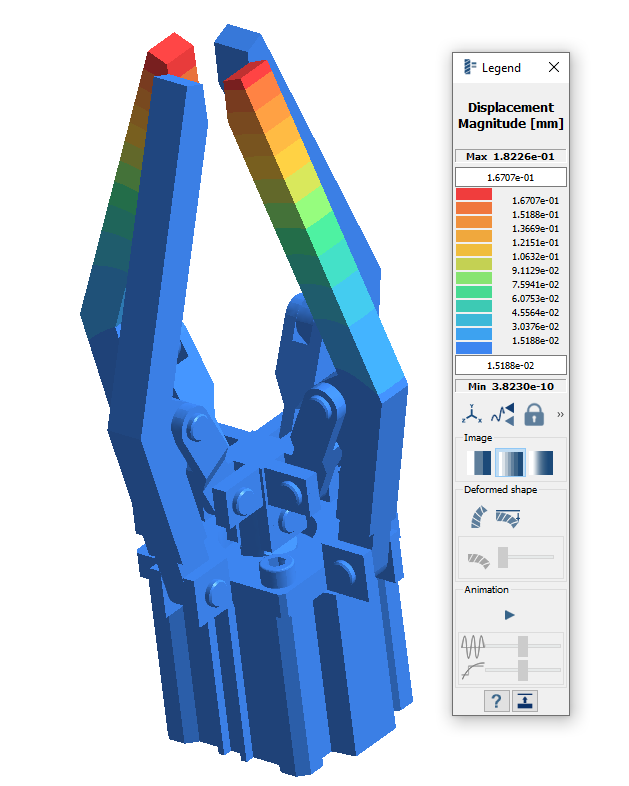The image size is (629, 786).
Task: Click the yellow legend band at 1.0632e-01
Action: (474, 250)
